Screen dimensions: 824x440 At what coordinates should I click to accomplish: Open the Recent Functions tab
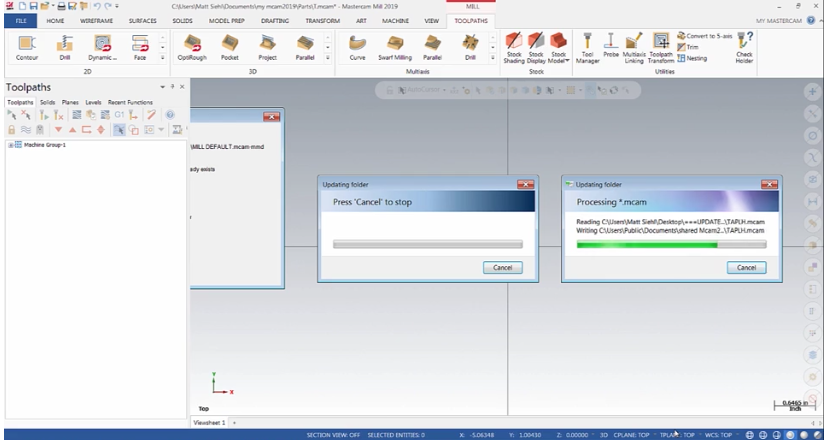click(x=130, y=103)
